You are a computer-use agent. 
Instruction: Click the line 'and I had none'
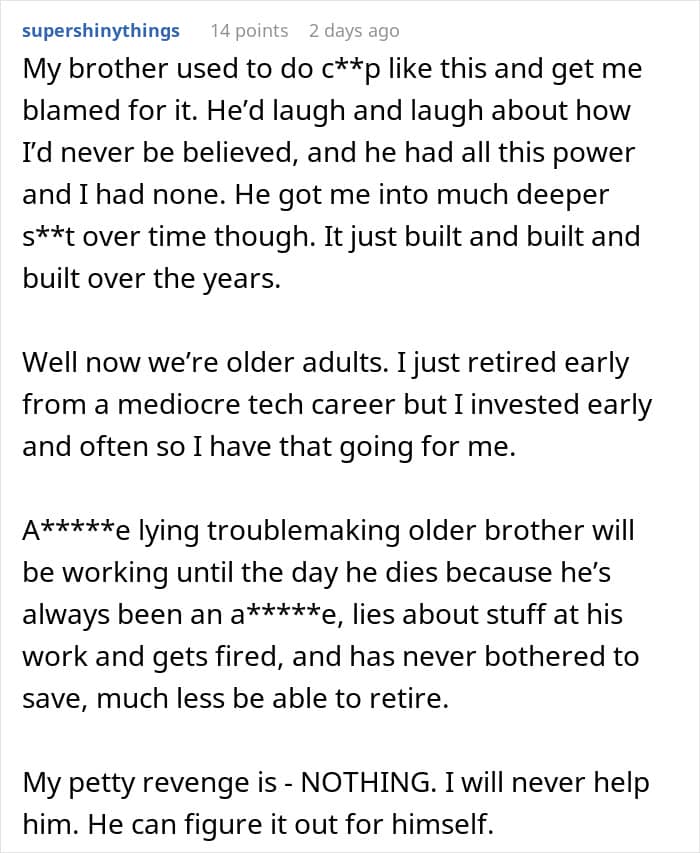click(315, 195)
